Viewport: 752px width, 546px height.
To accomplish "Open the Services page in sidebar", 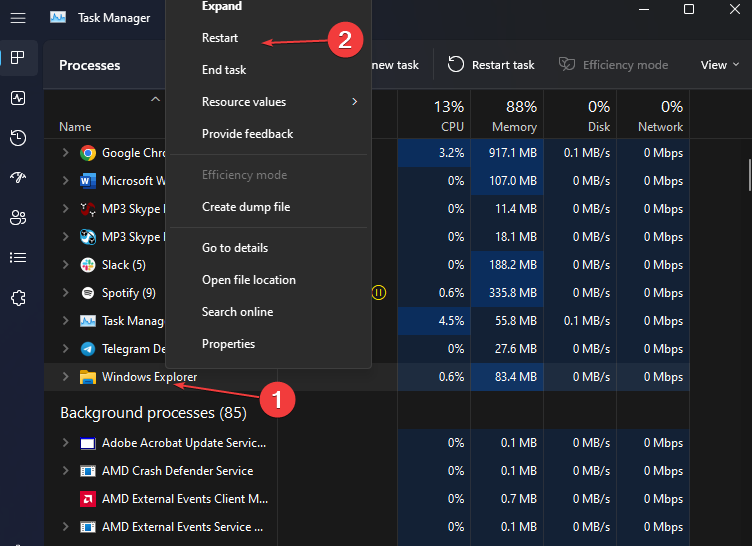I will (18, 298).
